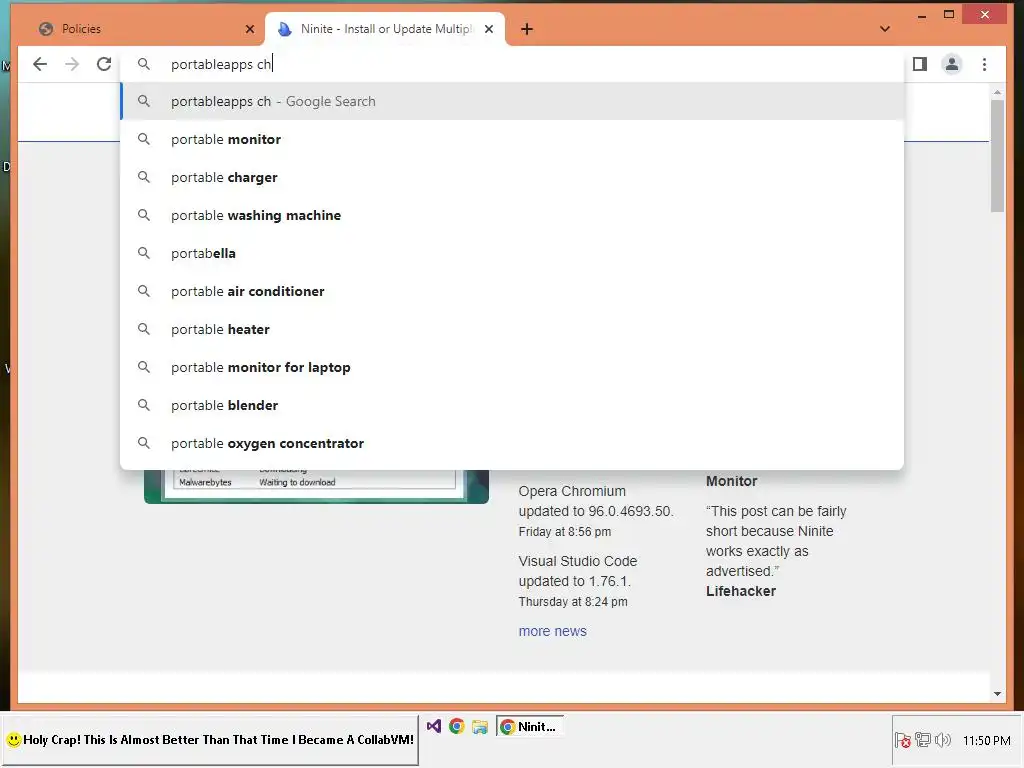Open the Chrome profile menu
1024x768 pixels.
click(x=952, y=64)
